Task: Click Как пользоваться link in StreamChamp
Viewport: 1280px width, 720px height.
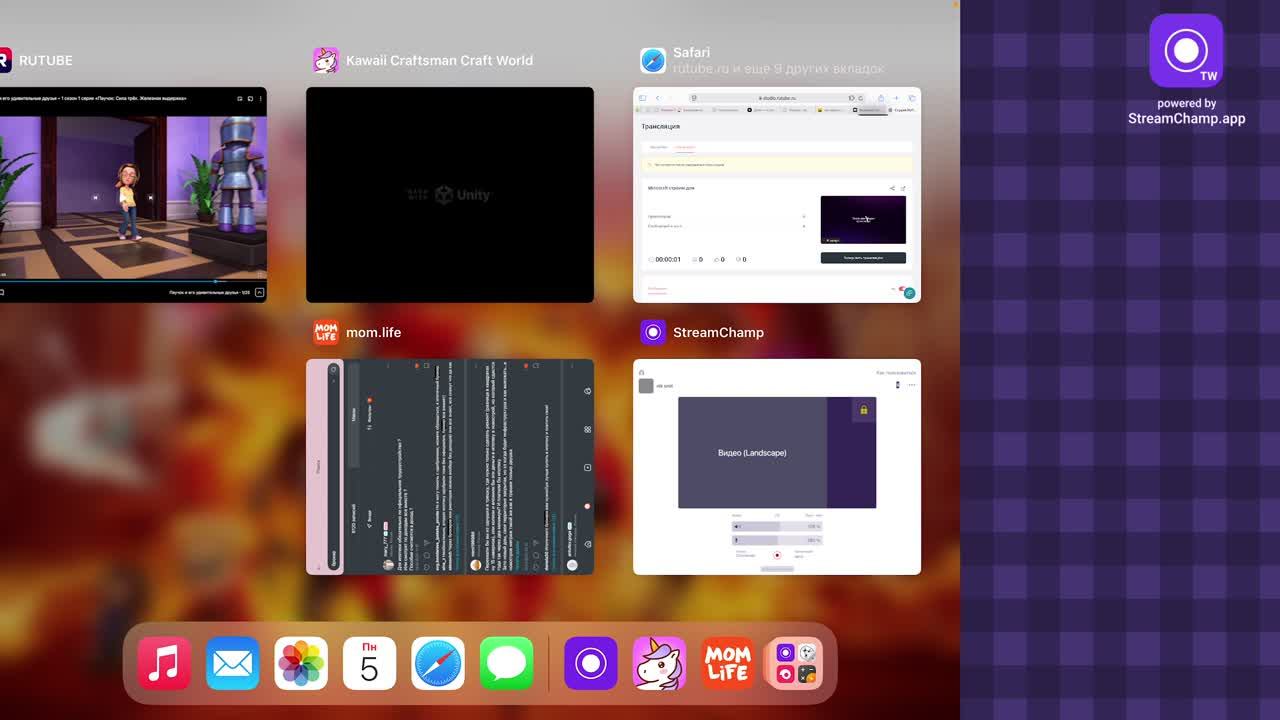Action: tap(896, 372)
